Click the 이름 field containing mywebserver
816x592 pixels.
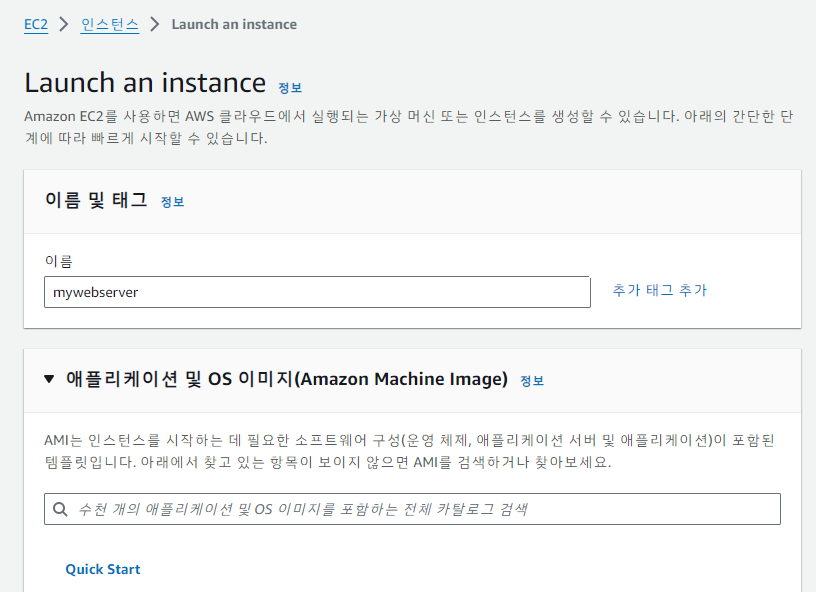pos(317,292)
